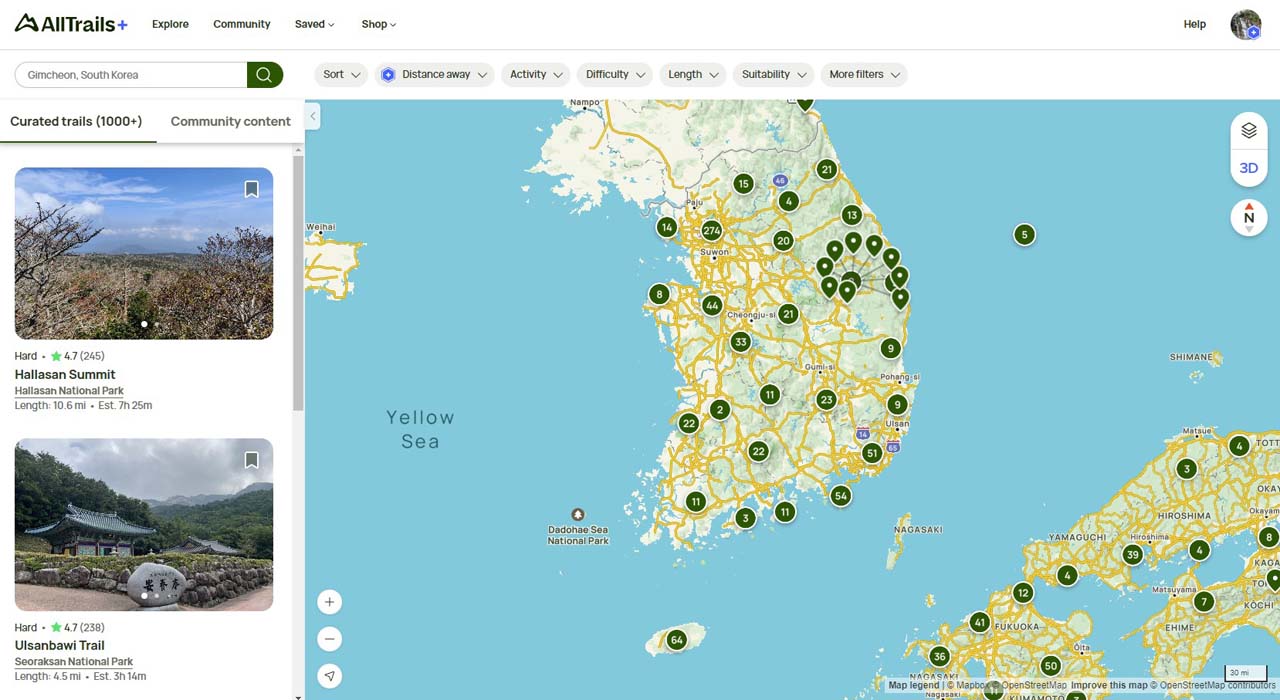Bookmark the Ulsanbawi Trail
This screenshot has height=700, width=1280.
pos(252,460)
